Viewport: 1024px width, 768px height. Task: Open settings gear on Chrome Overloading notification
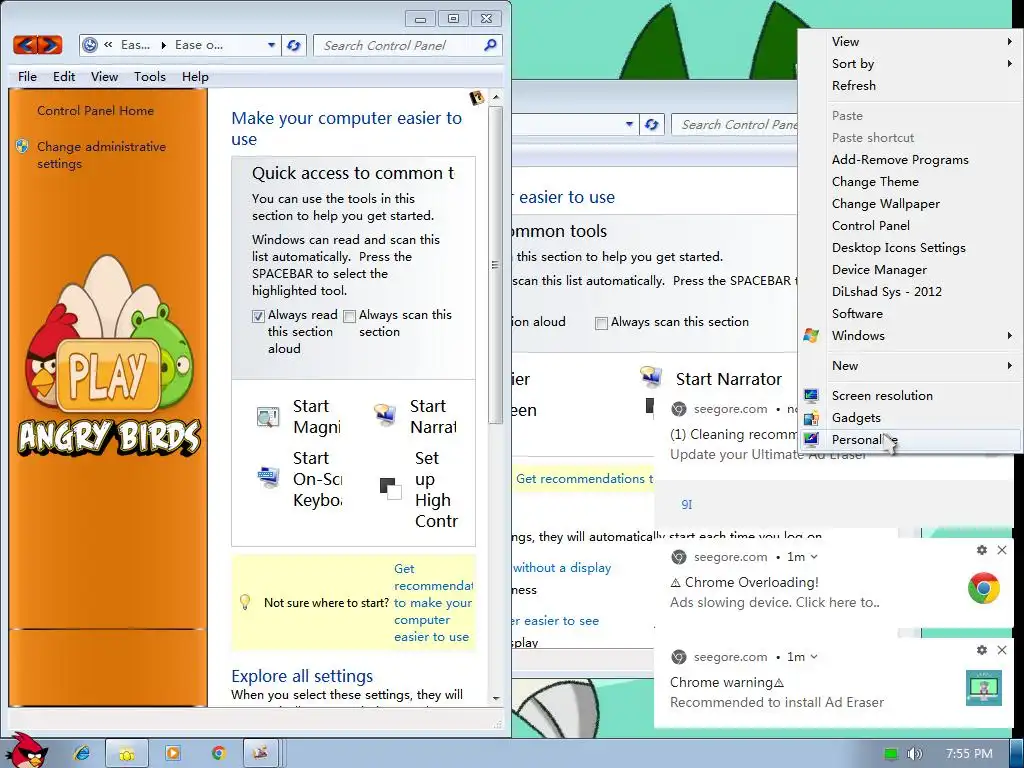[982, 551]
